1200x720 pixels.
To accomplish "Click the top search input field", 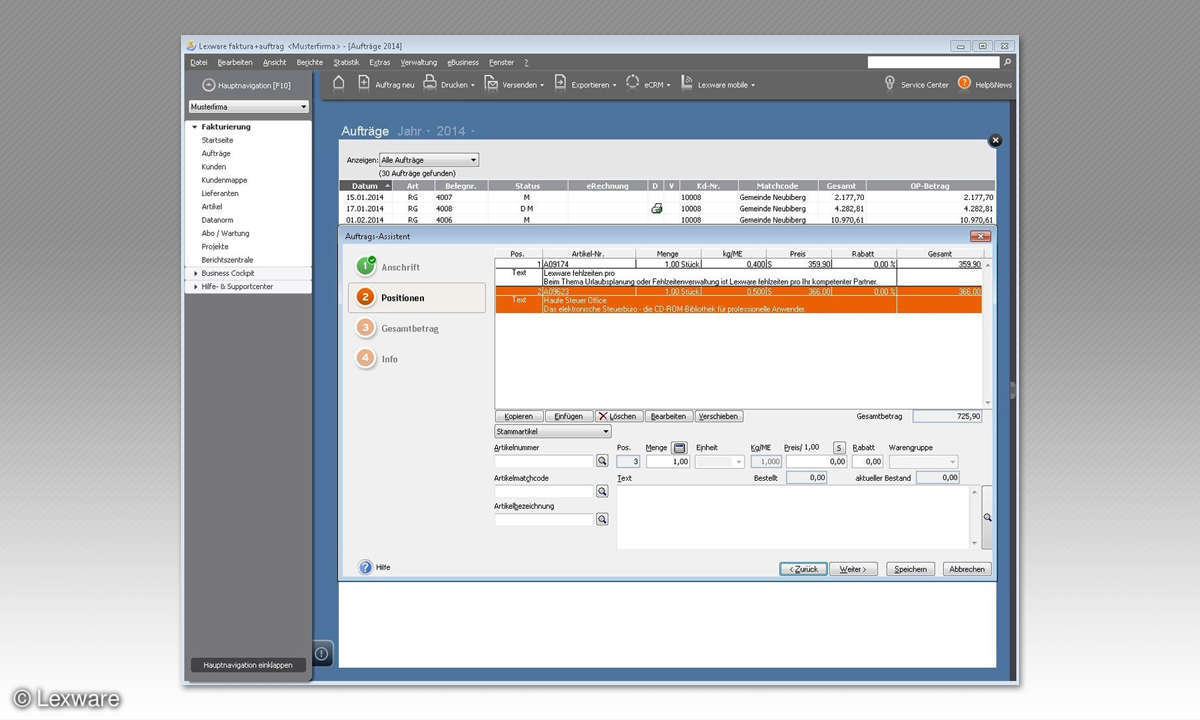I will [933, 62].
